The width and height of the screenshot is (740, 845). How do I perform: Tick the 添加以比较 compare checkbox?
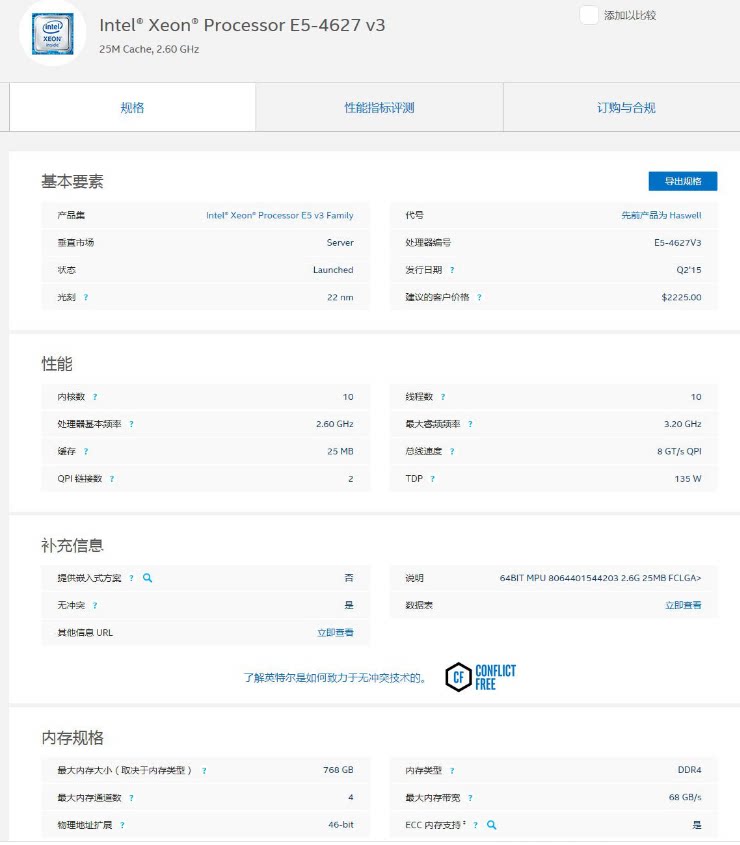point(589,15)
